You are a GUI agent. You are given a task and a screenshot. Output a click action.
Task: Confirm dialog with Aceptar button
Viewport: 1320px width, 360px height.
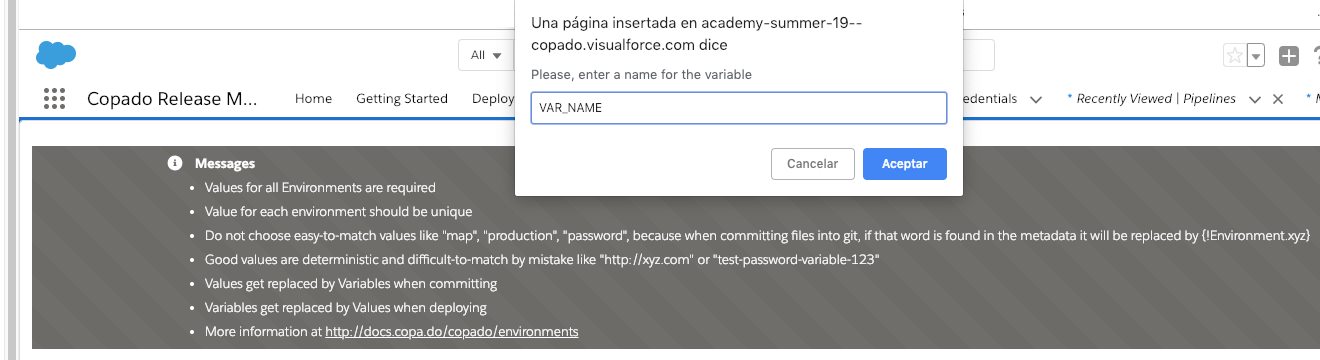coord(905,164)
